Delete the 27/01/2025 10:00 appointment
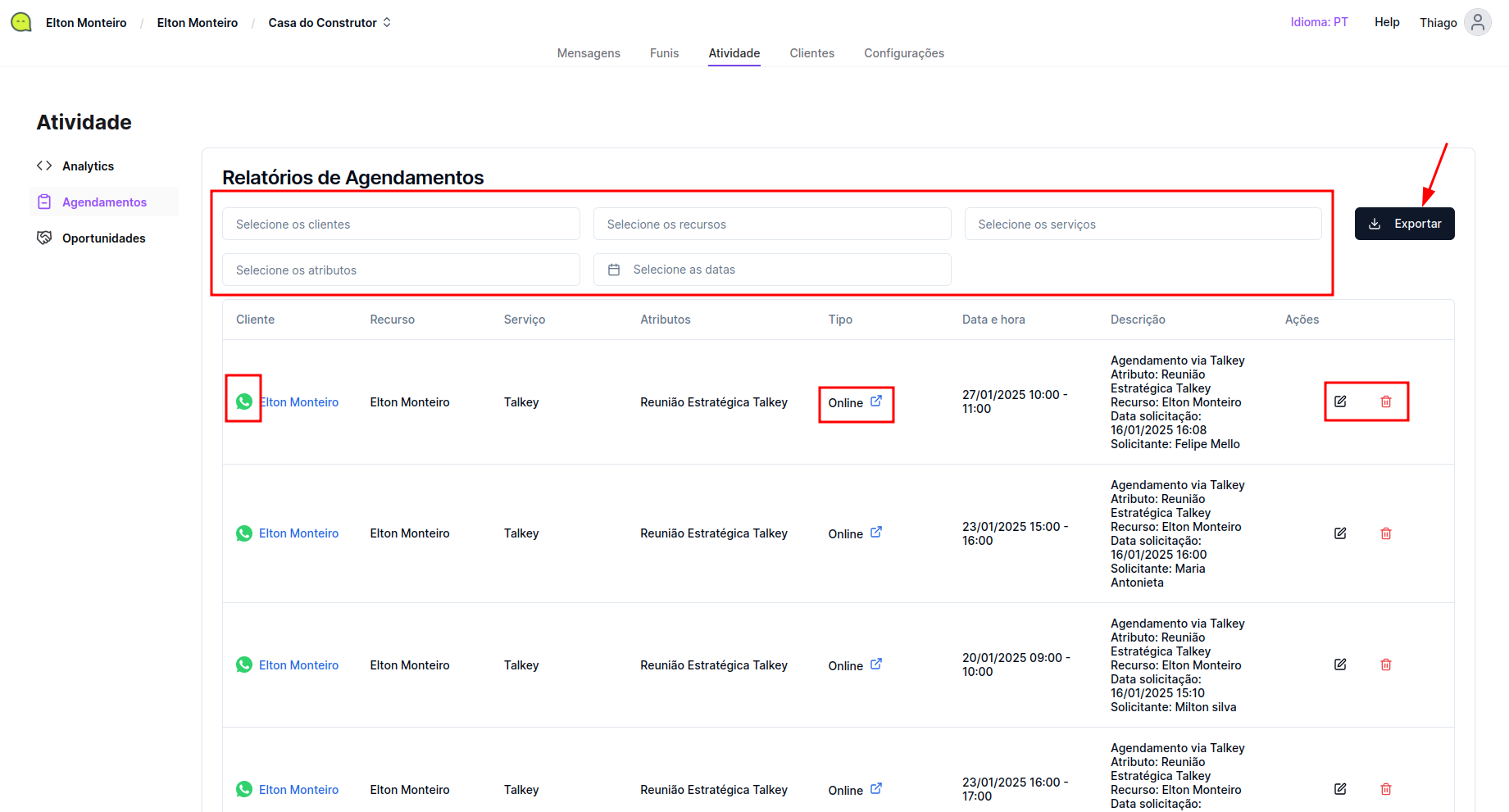Image resolution: width=1509 pixels, height=812 pixels. pyautogui.click(x=1386, y=401)
